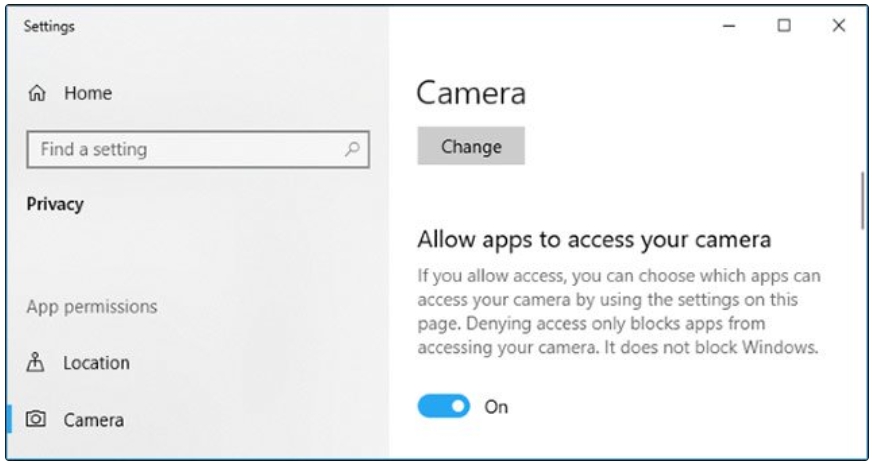
Task: Maximize the Settings window
Action: (785, 27)
